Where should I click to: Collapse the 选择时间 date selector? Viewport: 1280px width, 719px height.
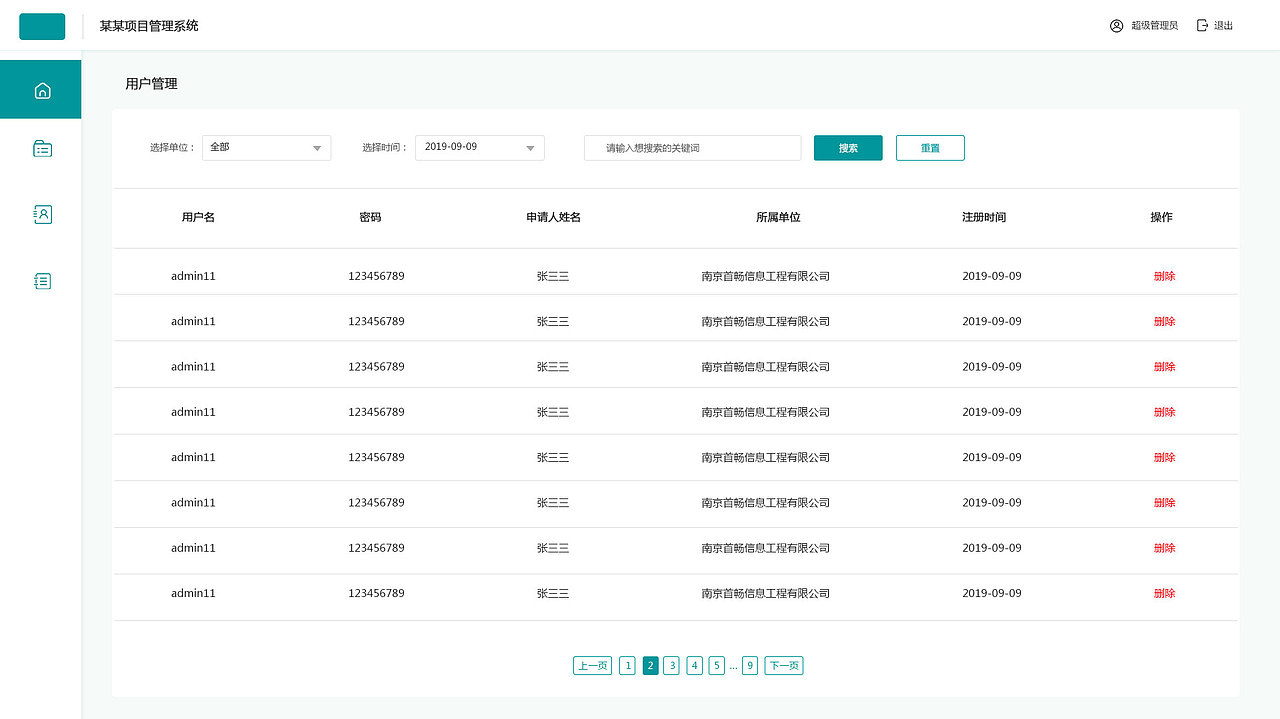coord(530,147)
